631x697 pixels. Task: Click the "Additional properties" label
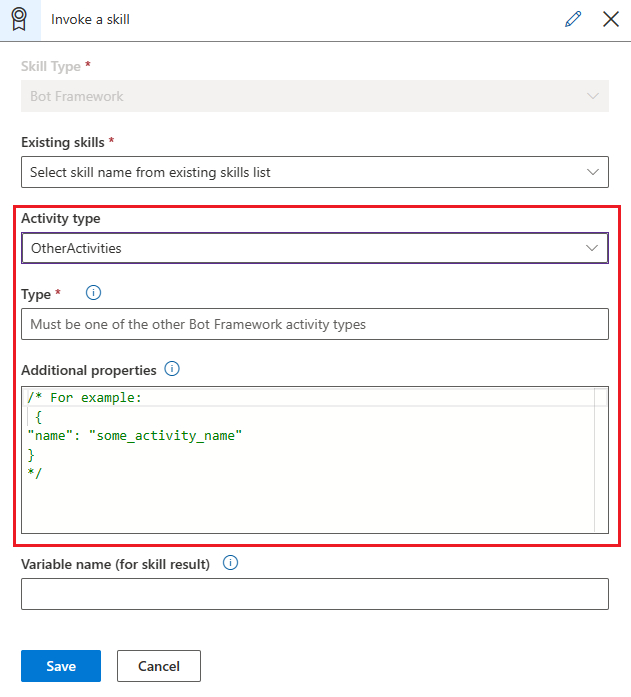88,370
